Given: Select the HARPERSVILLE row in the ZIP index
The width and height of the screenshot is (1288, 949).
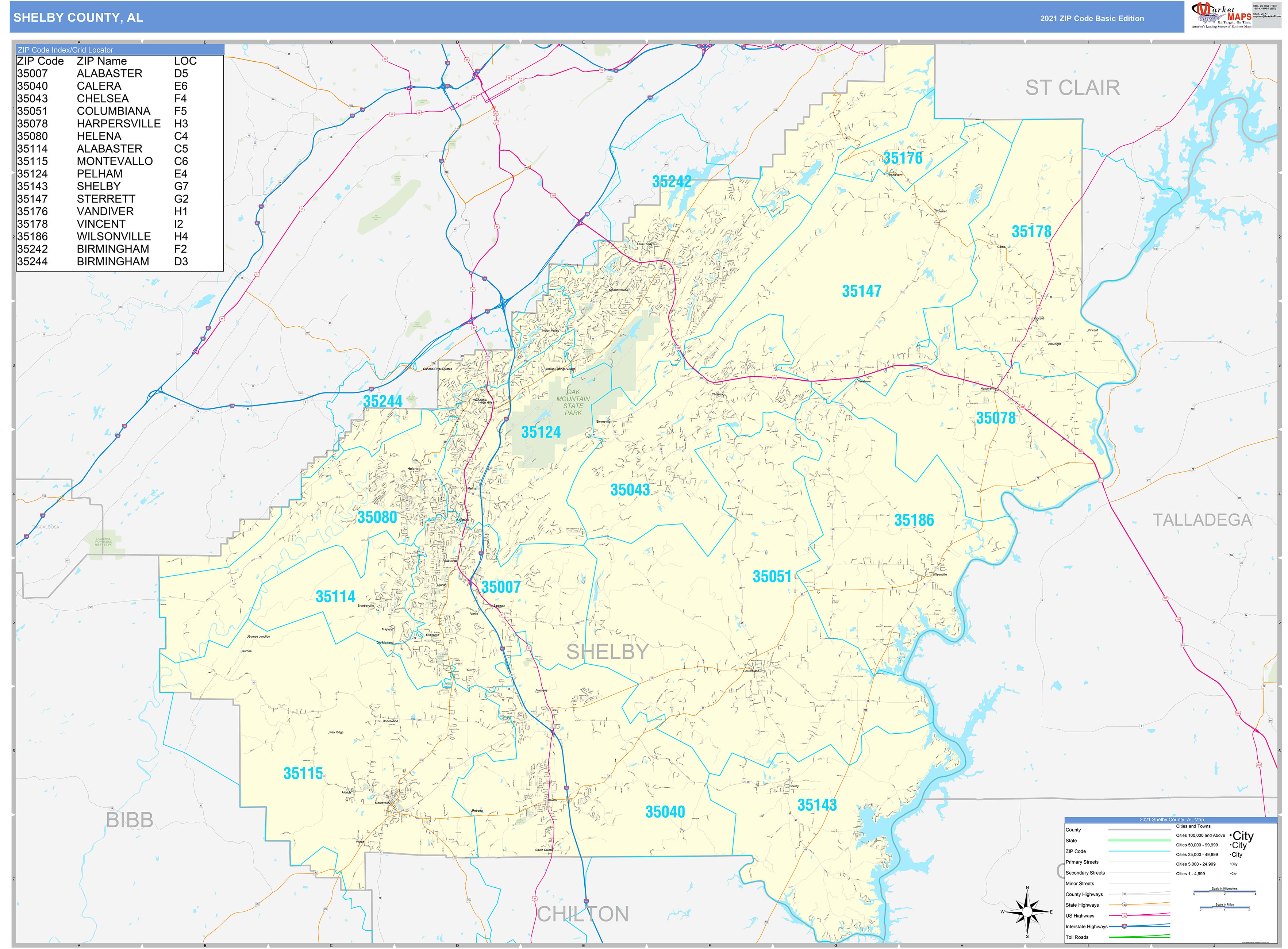Looking at the screenshot, I should tap(119, 124).
